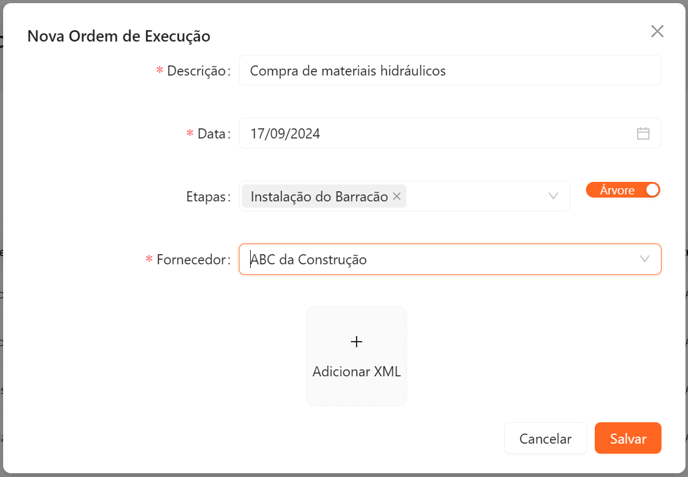Click the Data field showing 17/09/2024

point(450,133)
